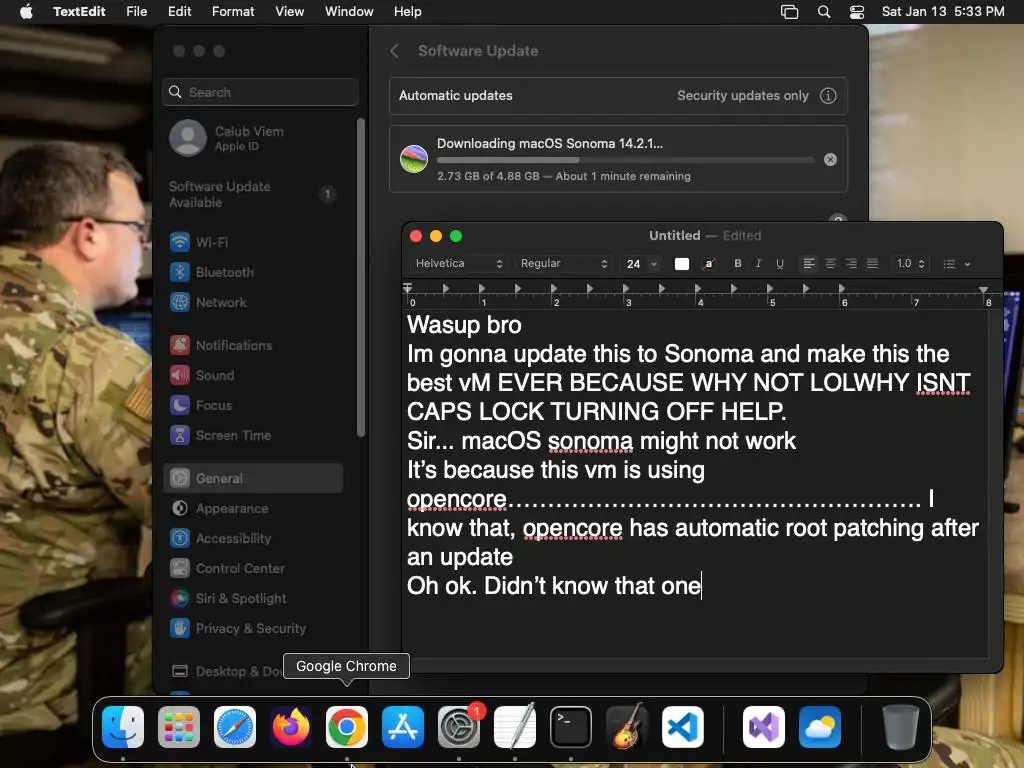The width and height of the screenshot is (1024, 768).
Task: Open Control Center in menu bar
Action: [x=857, y=12]
